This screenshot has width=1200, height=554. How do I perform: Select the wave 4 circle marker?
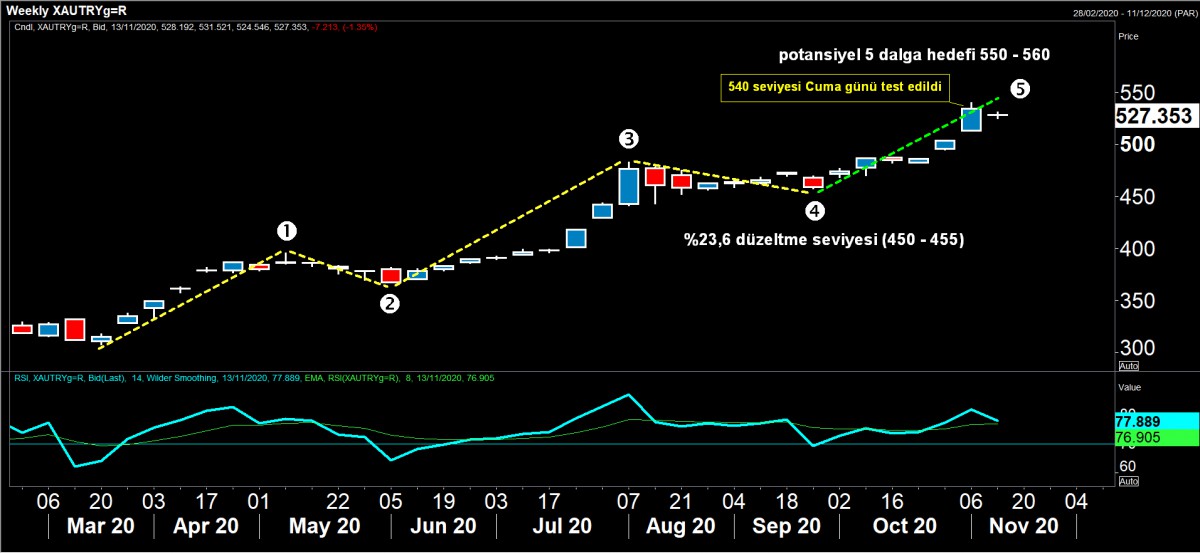click(x=816, y=211)
